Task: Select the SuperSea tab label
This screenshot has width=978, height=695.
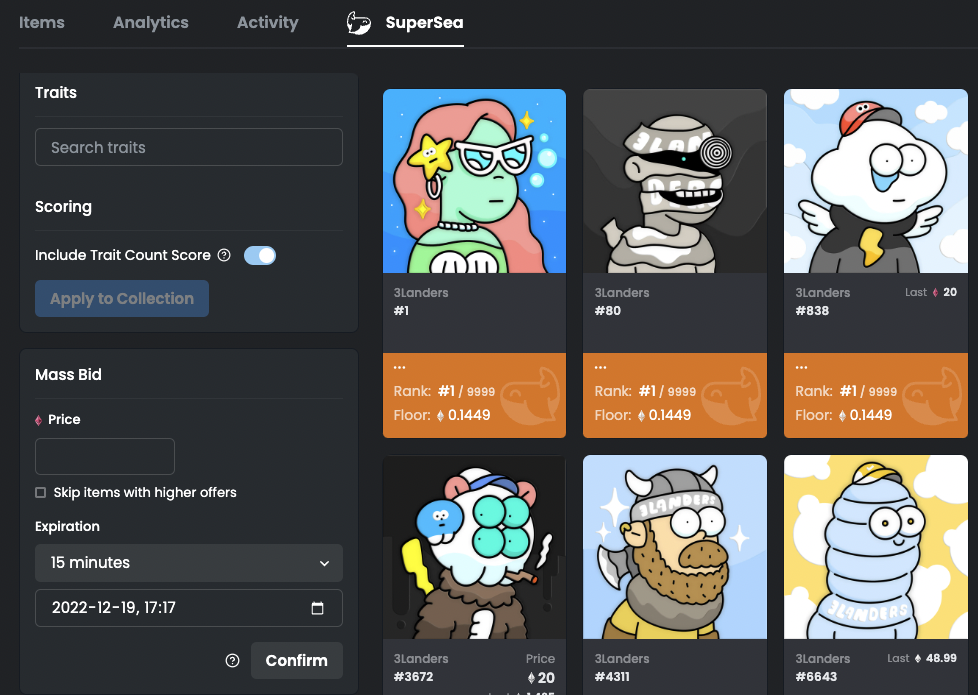Action: point(424,22)
